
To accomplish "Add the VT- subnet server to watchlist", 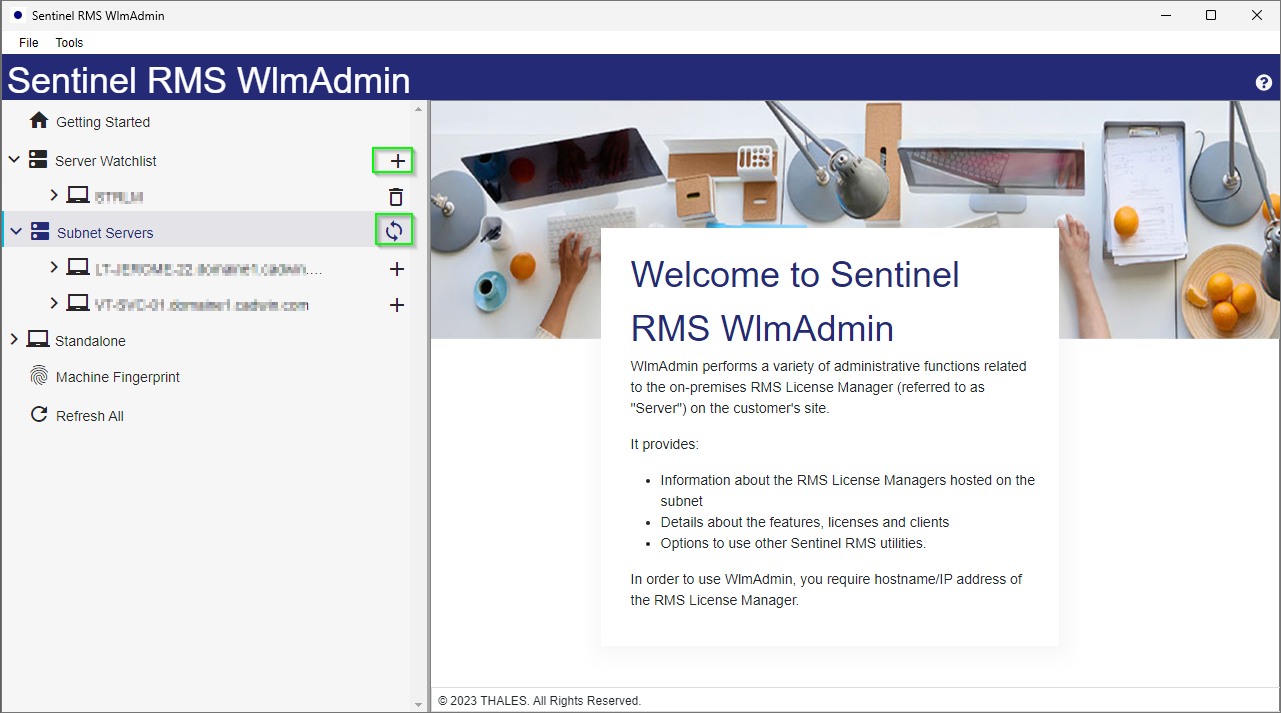I will pos(397,305).
